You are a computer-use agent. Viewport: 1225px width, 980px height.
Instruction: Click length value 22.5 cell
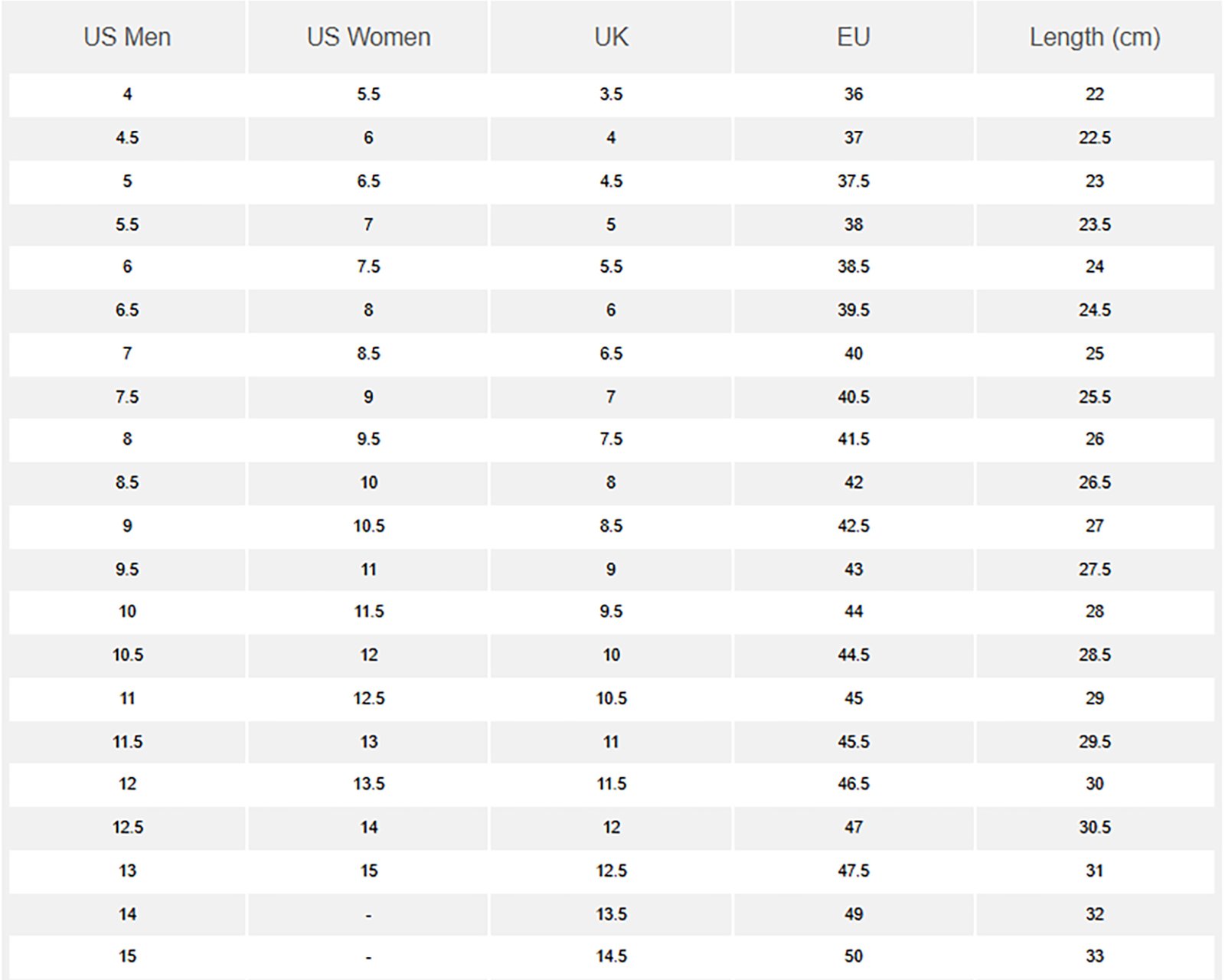[1095, 138]
